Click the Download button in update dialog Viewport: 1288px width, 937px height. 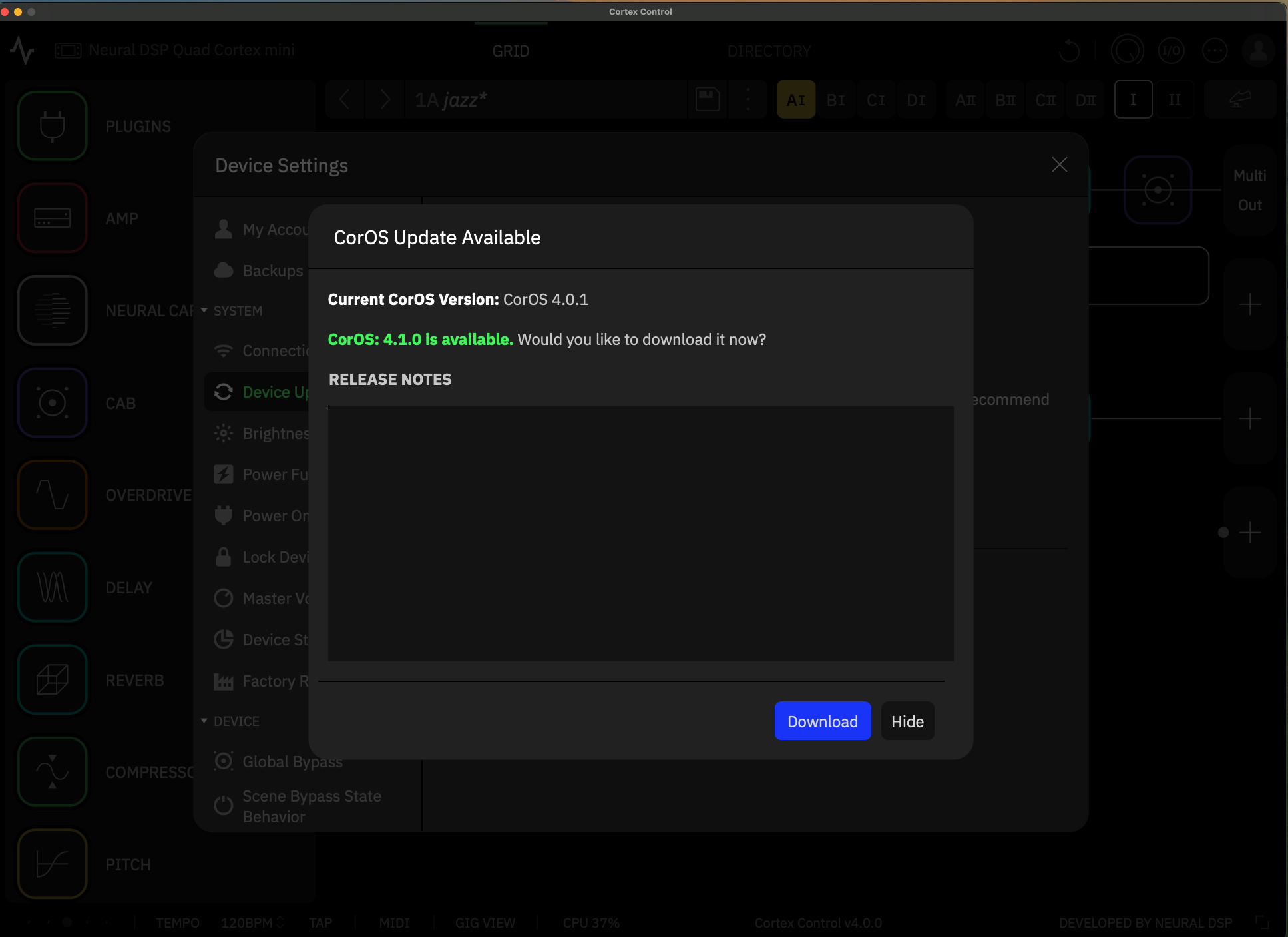[823, 721]
